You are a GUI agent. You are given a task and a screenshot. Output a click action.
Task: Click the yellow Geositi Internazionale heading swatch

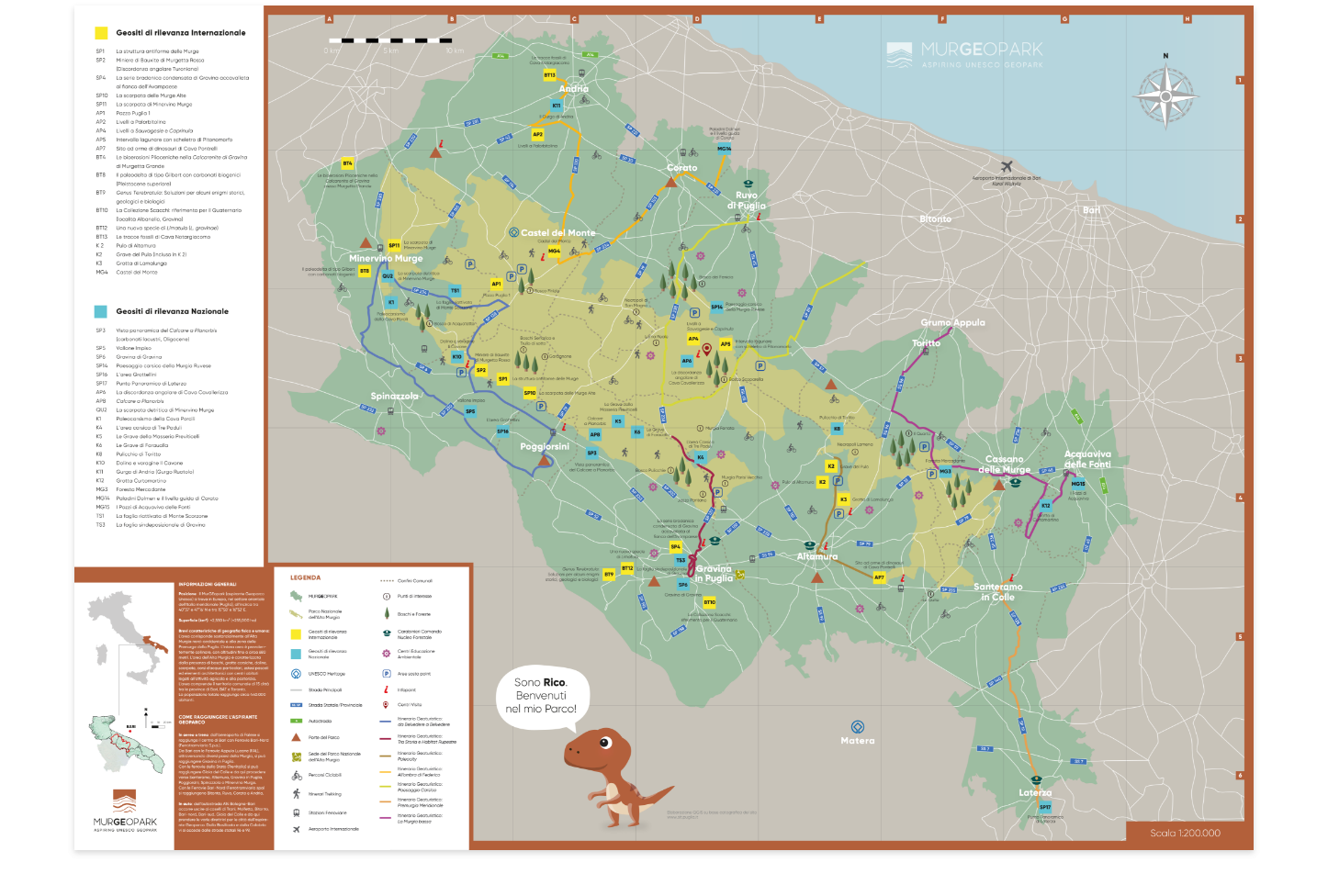(101, 33)
